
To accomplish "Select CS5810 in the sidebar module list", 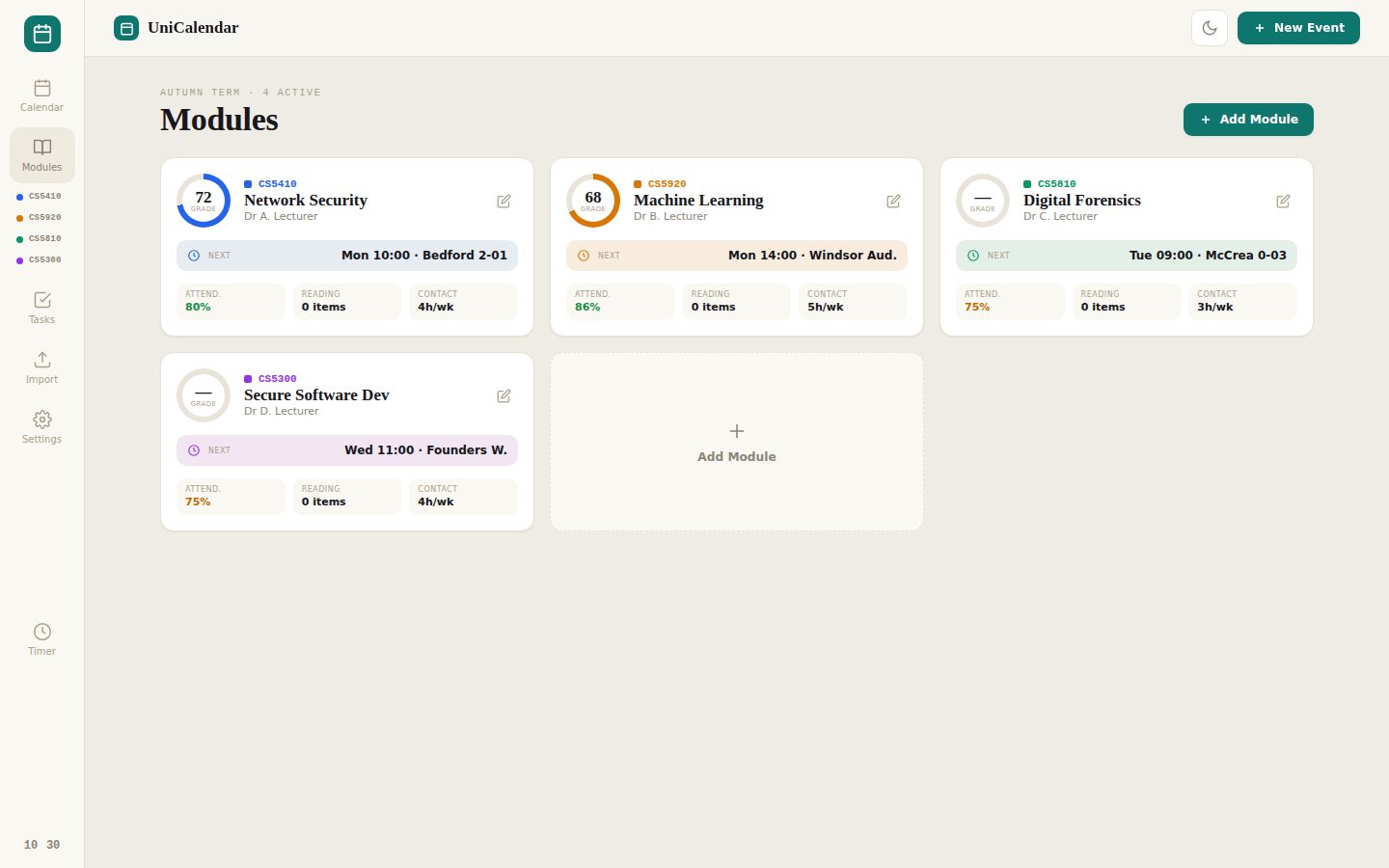I will pos(40,239).
